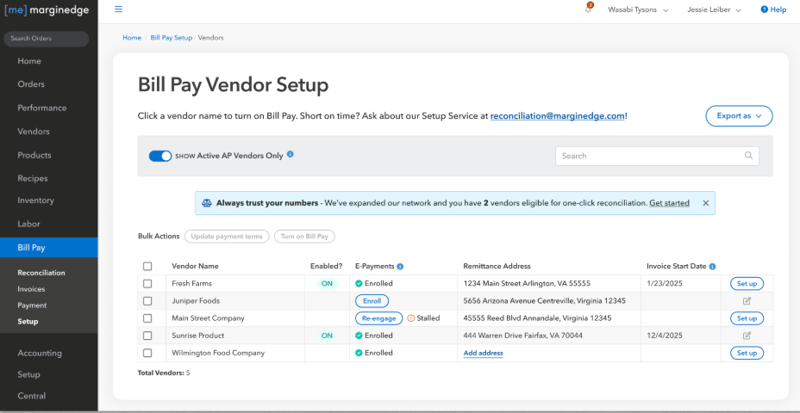This screenshot has width=800, height=413.
Task: Open Orders in sidebar
Action: tap(31, 84)
